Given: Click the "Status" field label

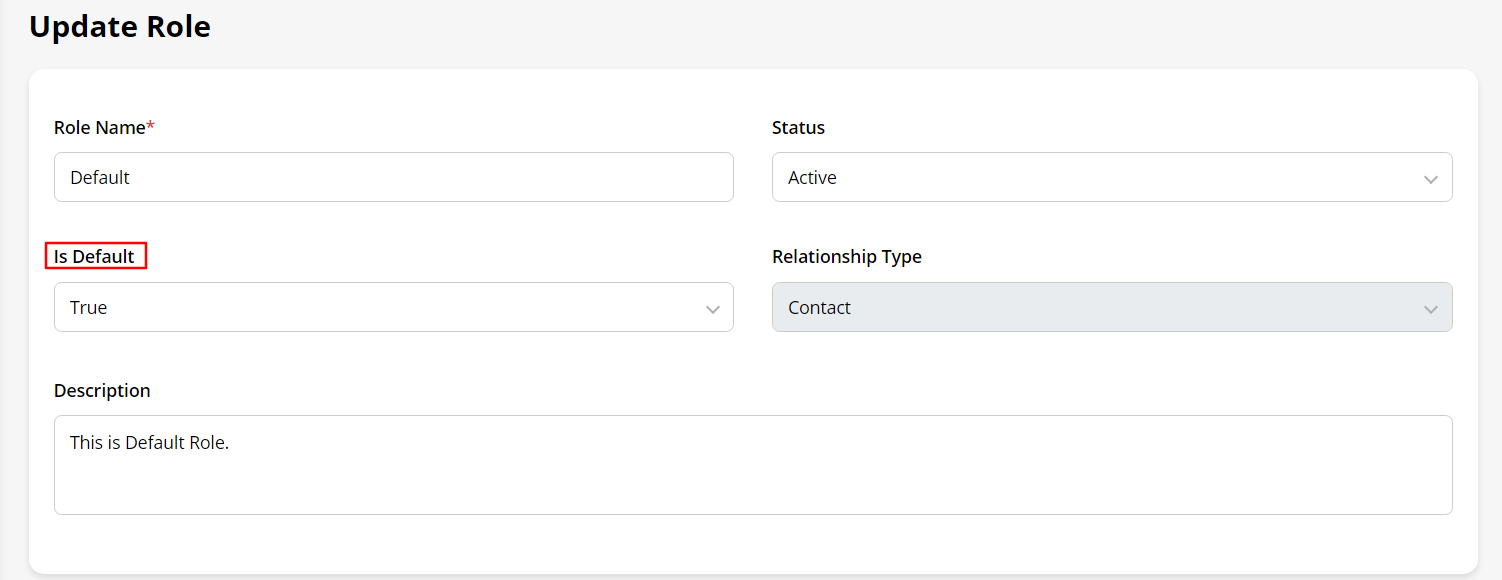Looking at the screenshot, I should pos(798,128).
